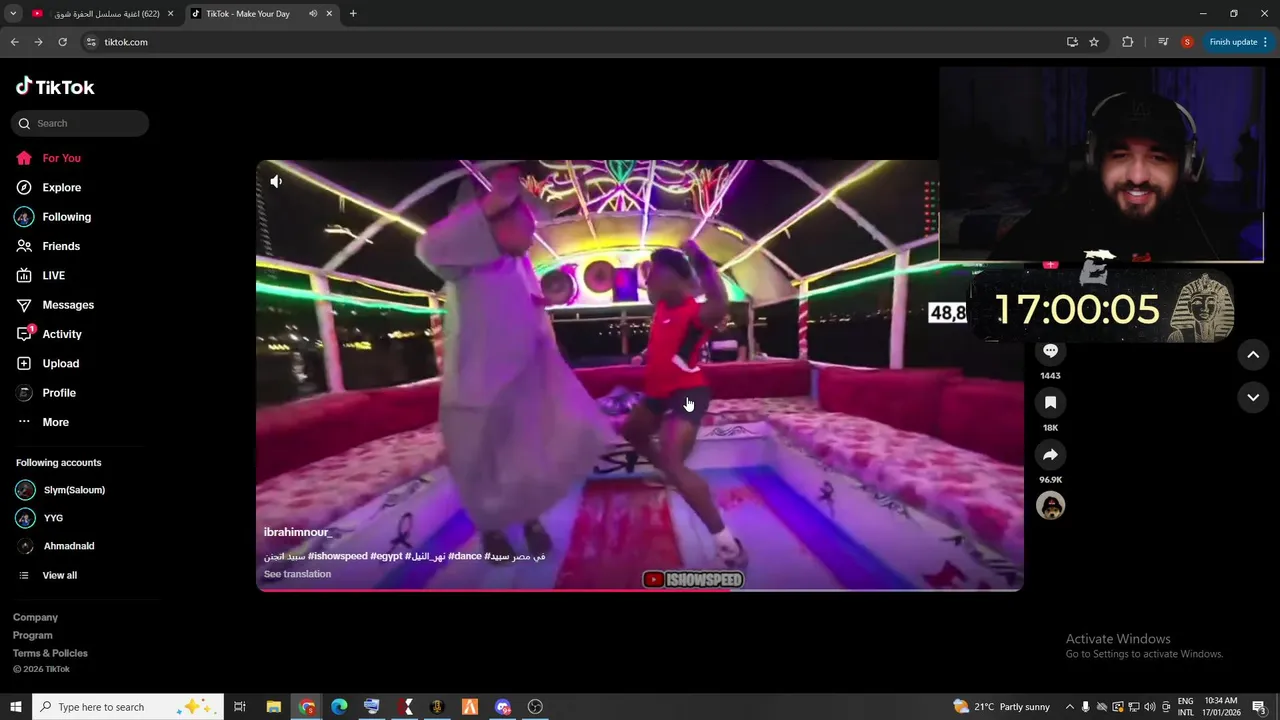Click See translation under the caption
This screenshot has height=720, width=1280.
pos(297,574)
